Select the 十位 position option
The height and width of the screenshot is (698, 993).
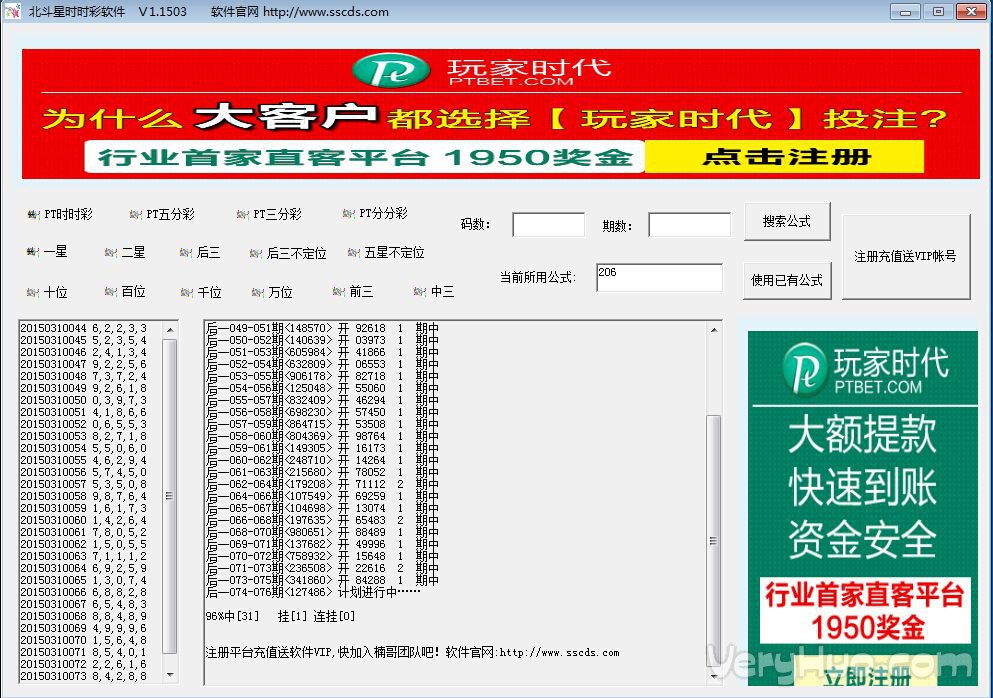click(47, 292)
